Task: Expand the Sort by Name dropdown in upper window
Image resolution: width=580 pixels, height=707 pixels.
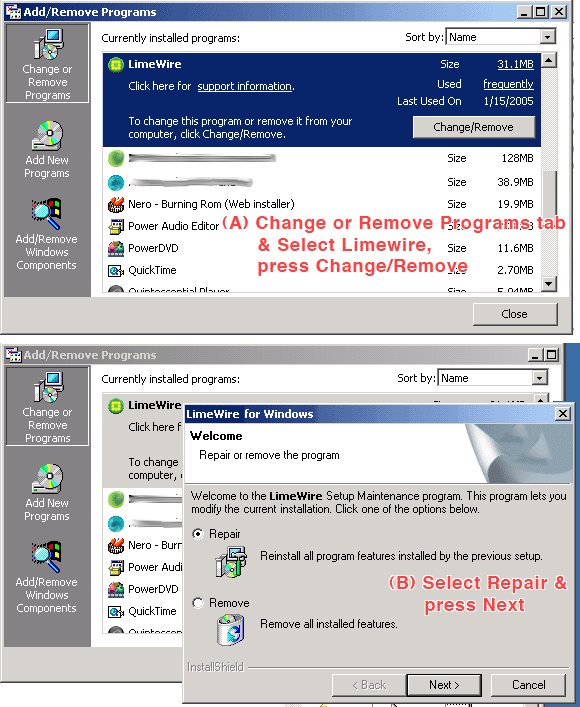Action: 548,37
